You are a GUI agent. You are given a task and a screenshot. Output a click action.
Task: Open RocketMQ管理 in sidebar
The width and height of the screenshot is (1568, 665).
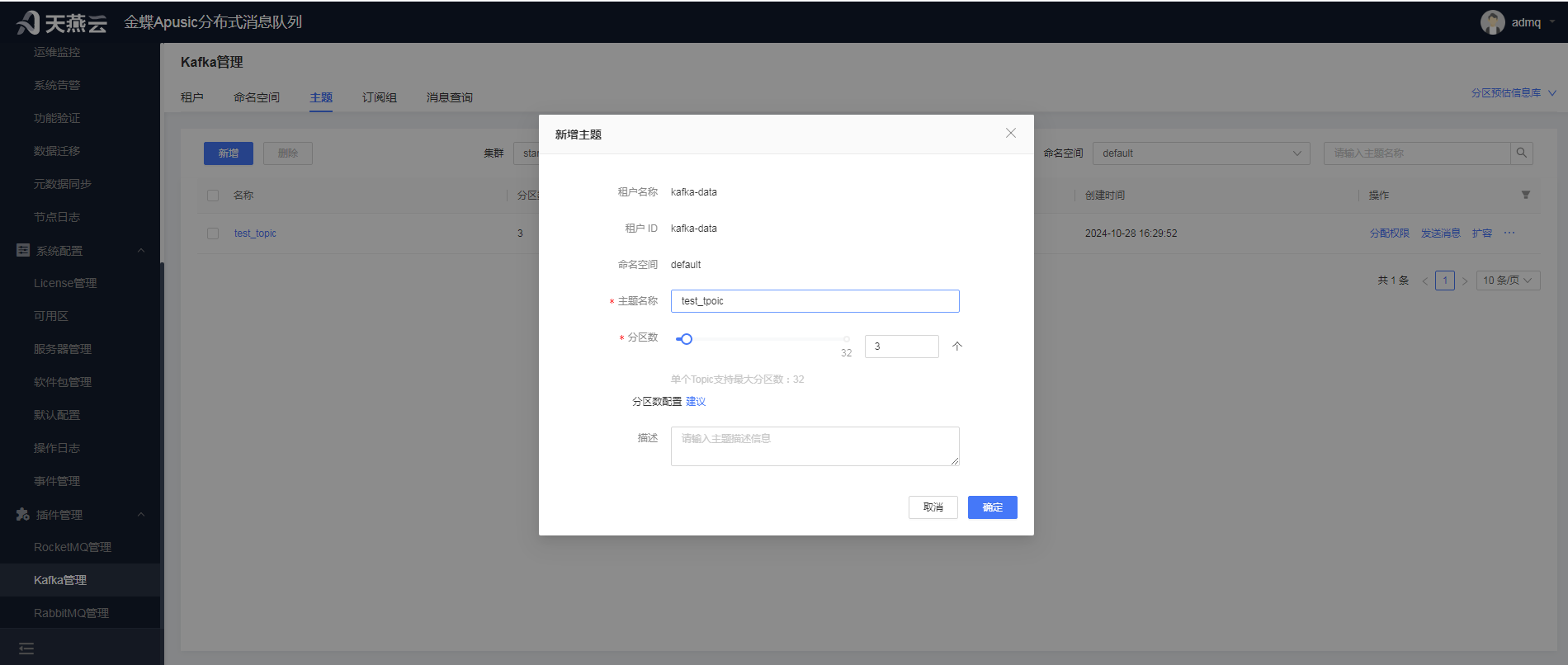click(x=73, y=547)
